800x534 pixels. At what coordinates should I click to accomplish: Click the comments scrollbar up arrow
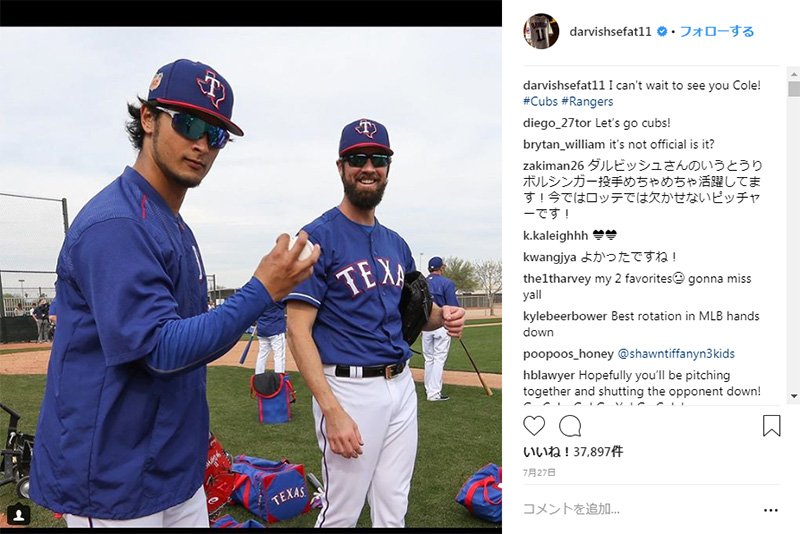click(x=794, y=74)
